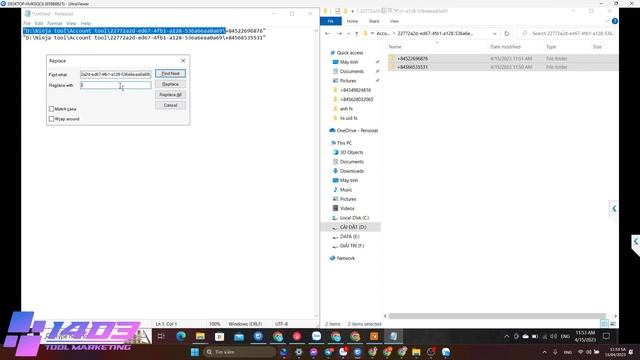Open Notepad Help menu
This screenshot has height=360, width=640.
pyautogui.click(x=85, y=23)
